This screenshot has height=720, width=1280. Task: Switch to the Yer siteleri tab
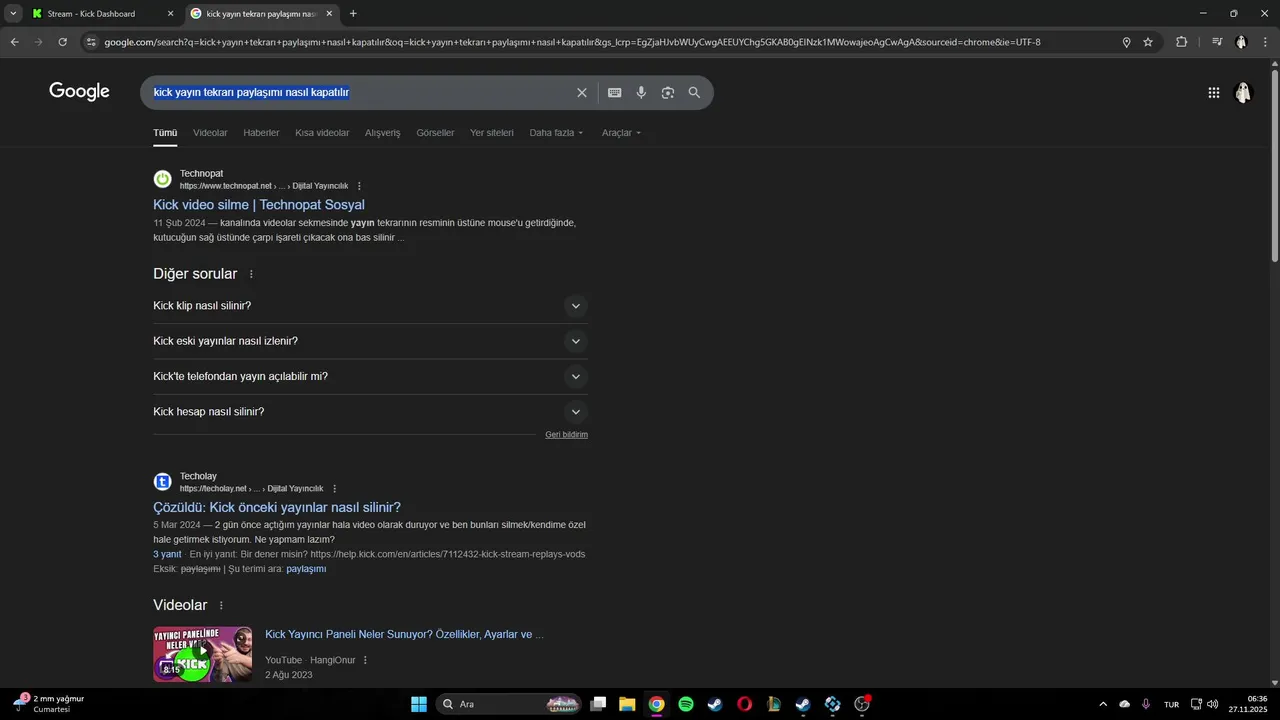pos(492,133)
